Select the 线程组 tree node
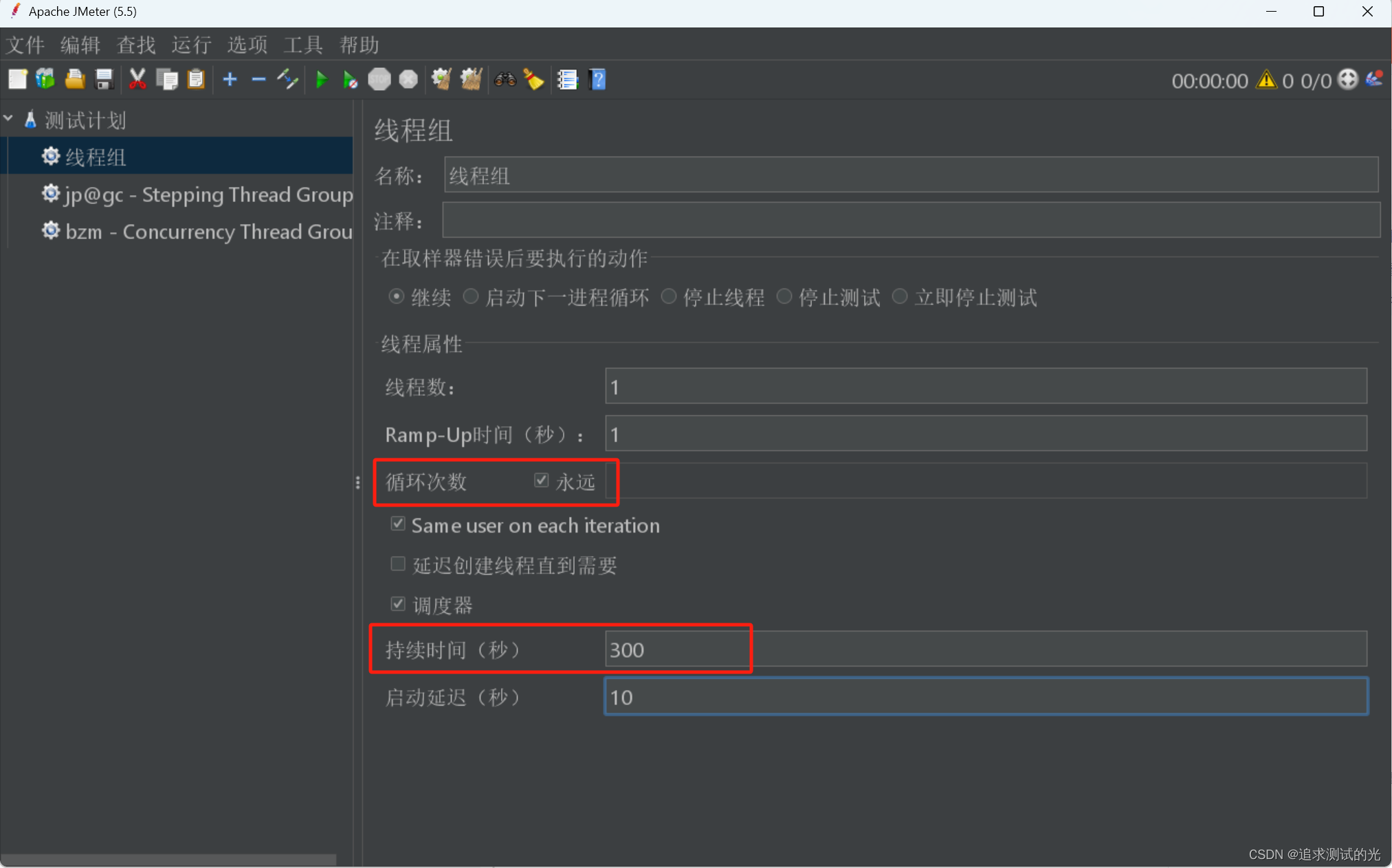This screenshot has width=1392, height=868. 96,157
